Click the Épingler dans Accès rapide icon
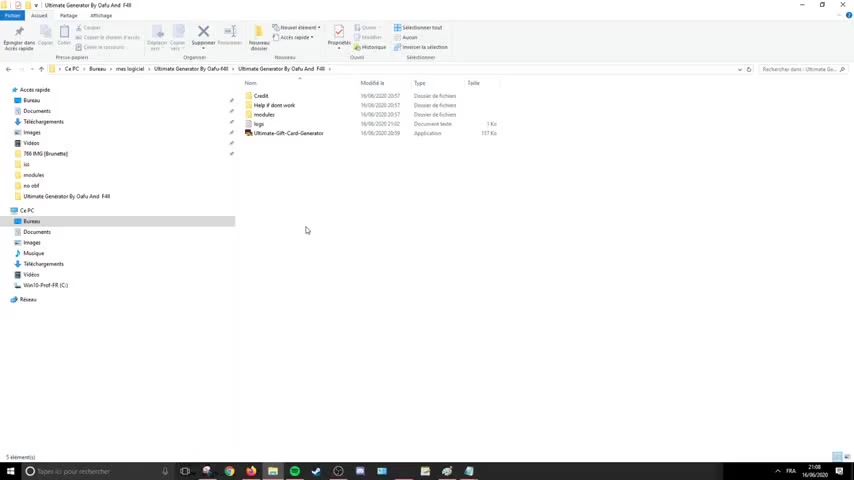This screenshot has height=480, width=854. 18,35
